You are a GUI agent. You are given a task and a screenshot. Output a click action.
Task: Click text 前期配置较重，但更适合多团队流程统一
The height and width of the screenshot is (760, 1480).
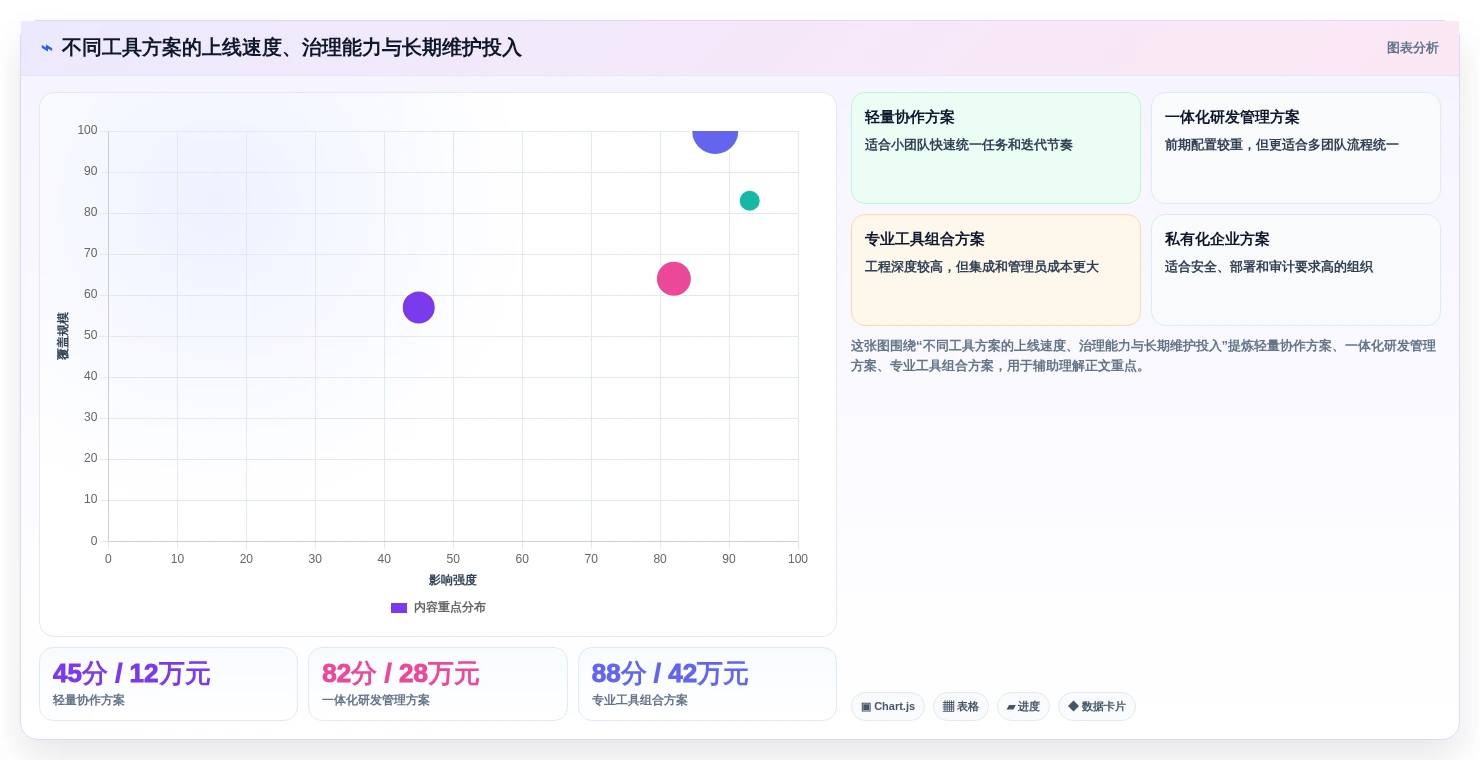click(x=1281, y=145)
